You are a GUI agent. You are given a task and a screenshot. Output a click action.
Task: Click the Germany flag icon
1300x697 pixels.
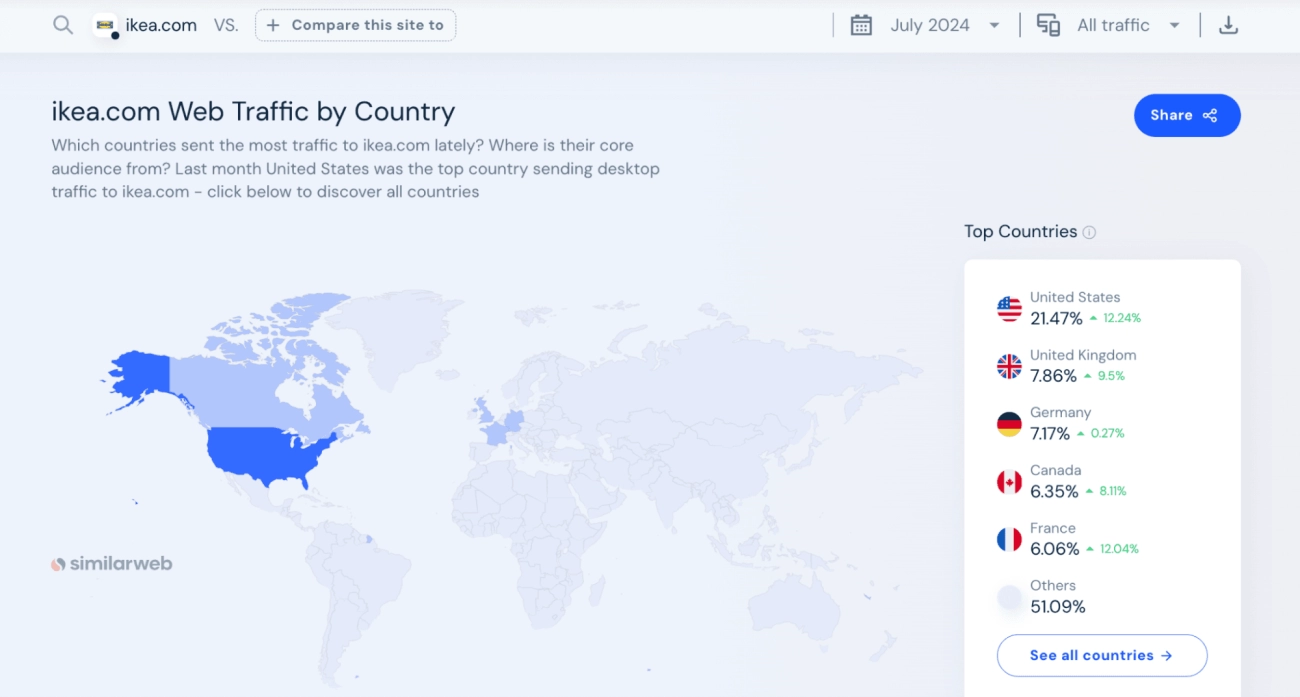(x=1007, y=422)
